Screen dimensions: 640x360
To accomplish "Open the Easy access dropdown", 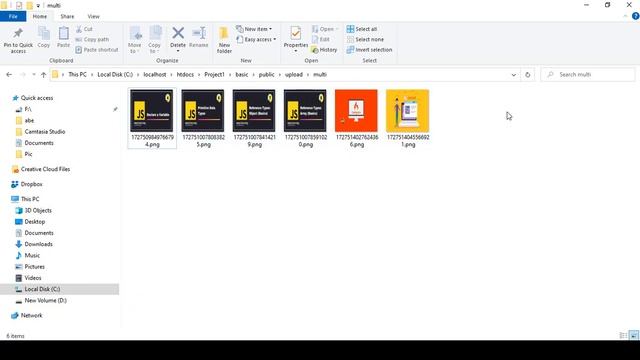I will pyautogui.click(x=256, y=40).
